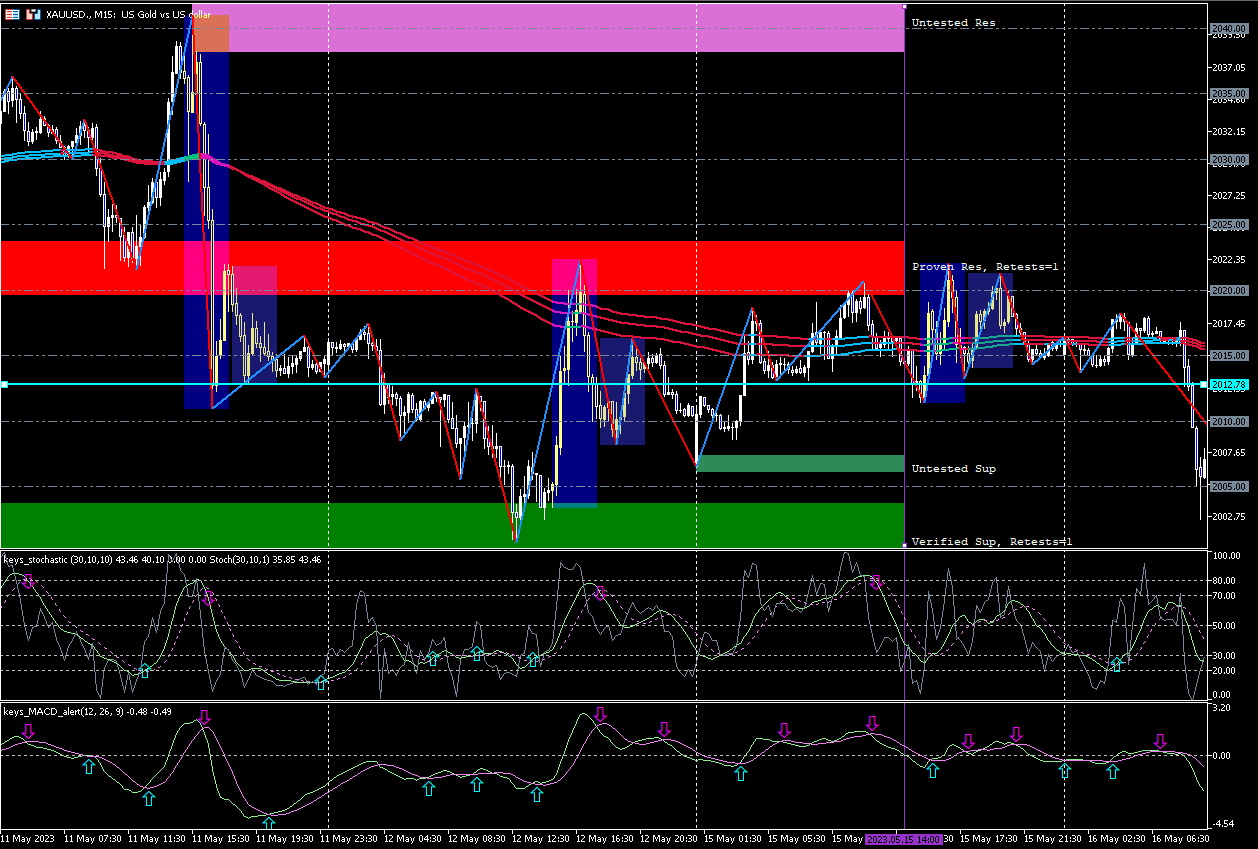Click the '11 May 2023' time axis label

(x=29, y=839)
